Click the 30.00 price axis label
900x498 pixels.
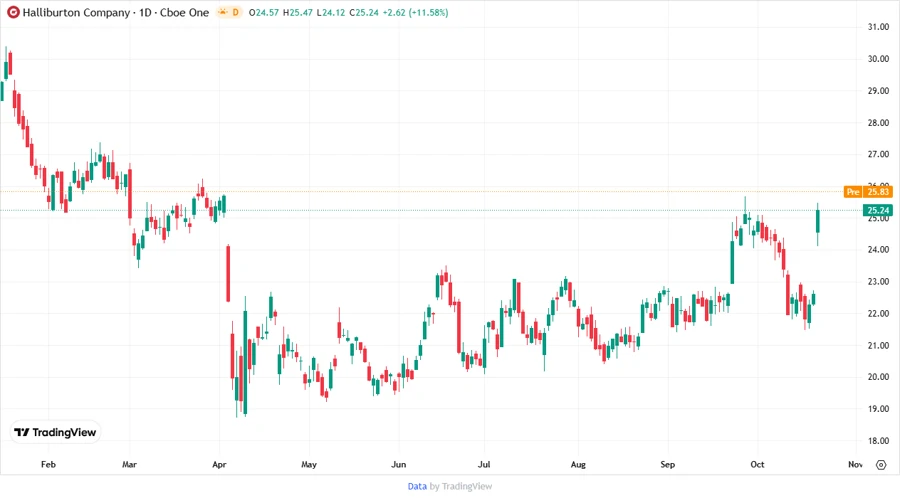878,59
